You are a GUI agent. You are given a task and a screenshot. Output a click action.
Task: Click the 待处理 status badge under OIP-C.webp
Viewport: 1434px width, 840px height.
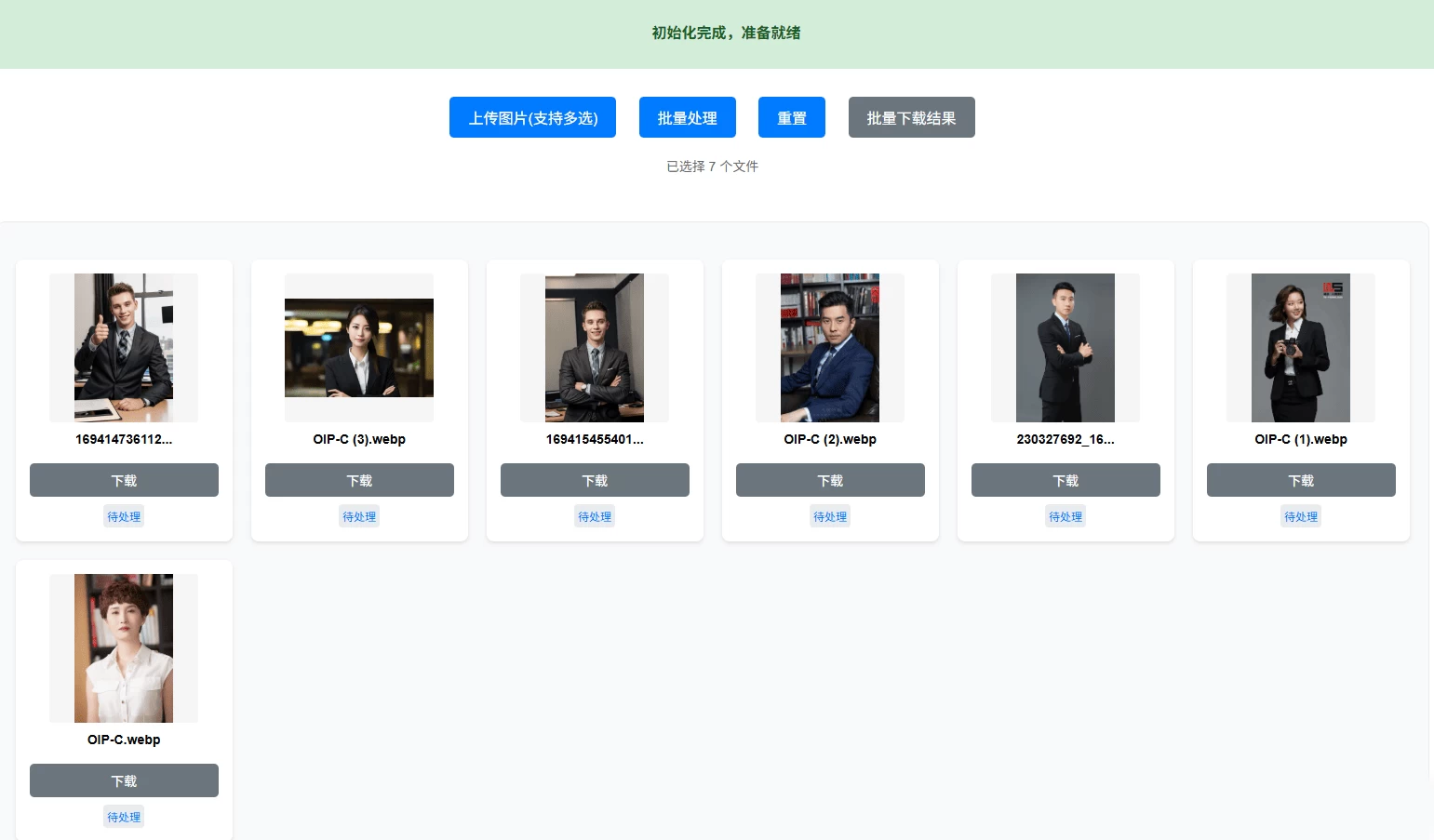coord(124,816)
